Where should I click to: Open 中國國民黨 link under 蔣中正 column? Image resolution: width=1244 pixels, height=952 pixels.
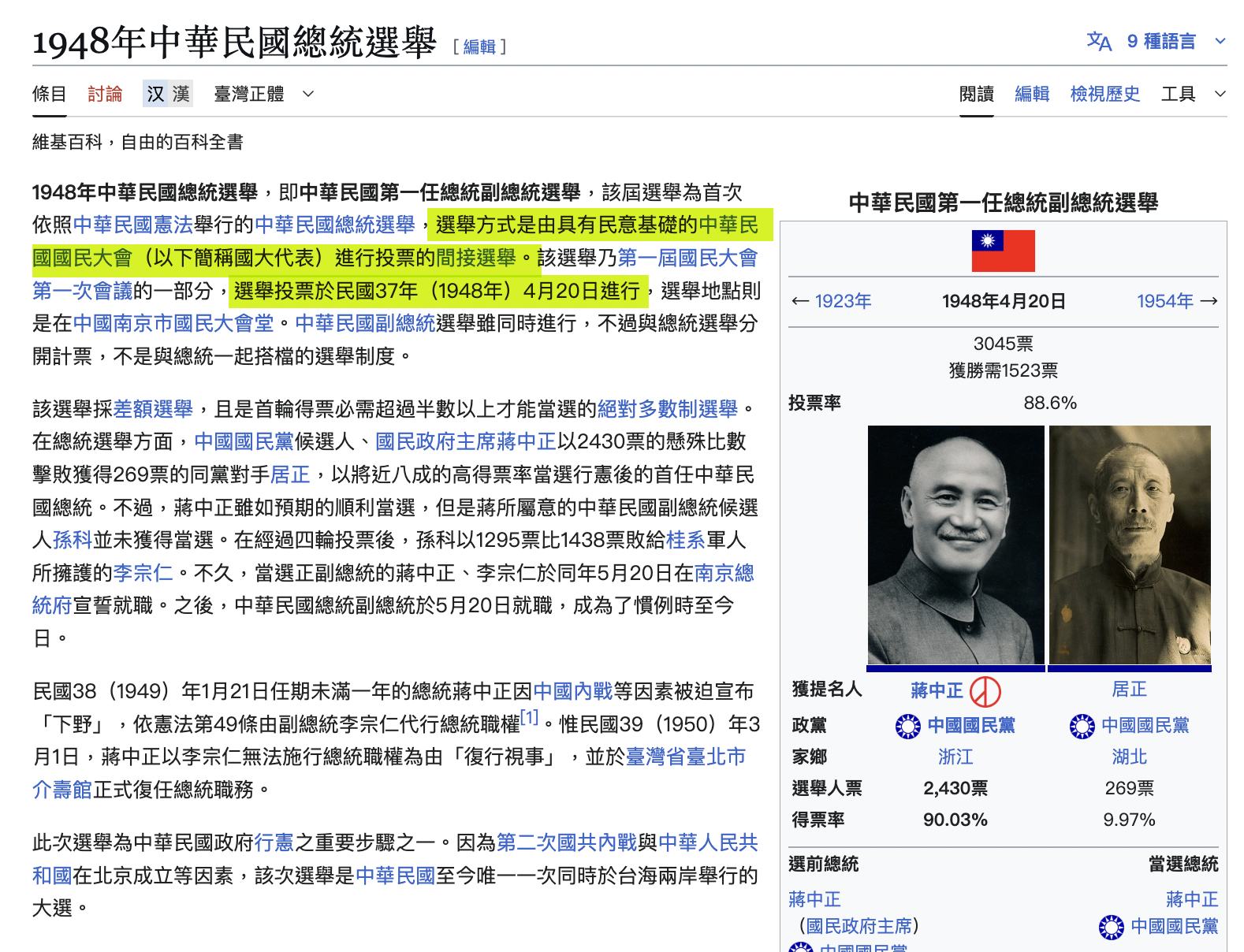click(971, 725)
